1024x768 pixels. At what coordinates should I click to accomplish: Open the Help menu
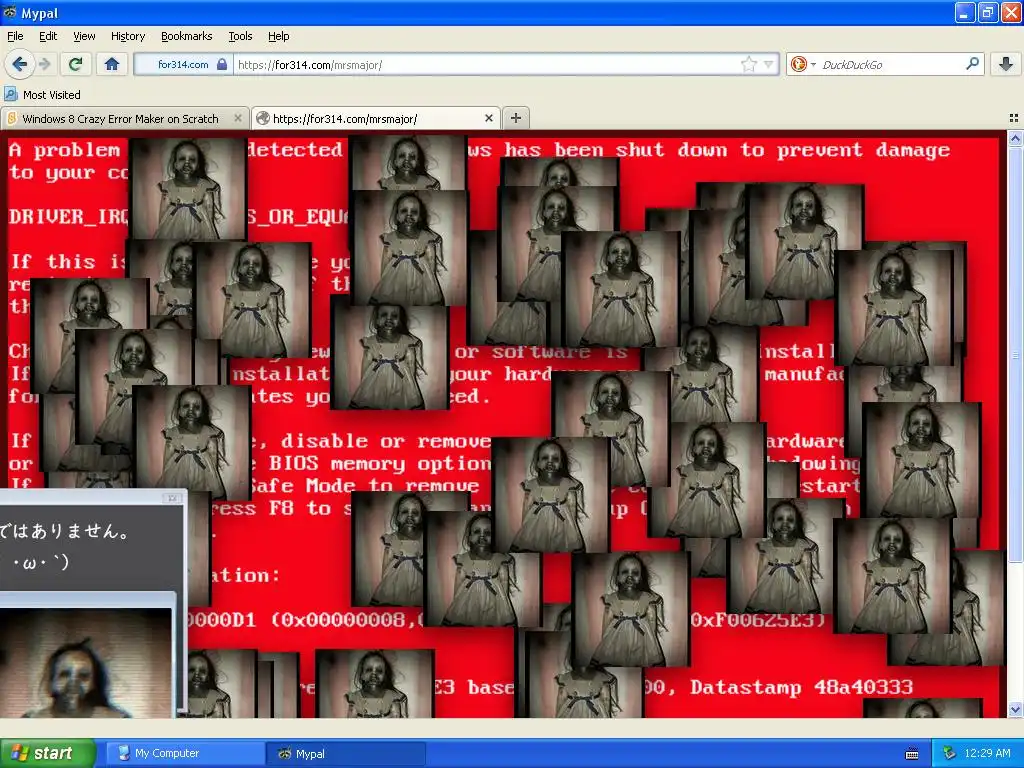pos(279,36)
